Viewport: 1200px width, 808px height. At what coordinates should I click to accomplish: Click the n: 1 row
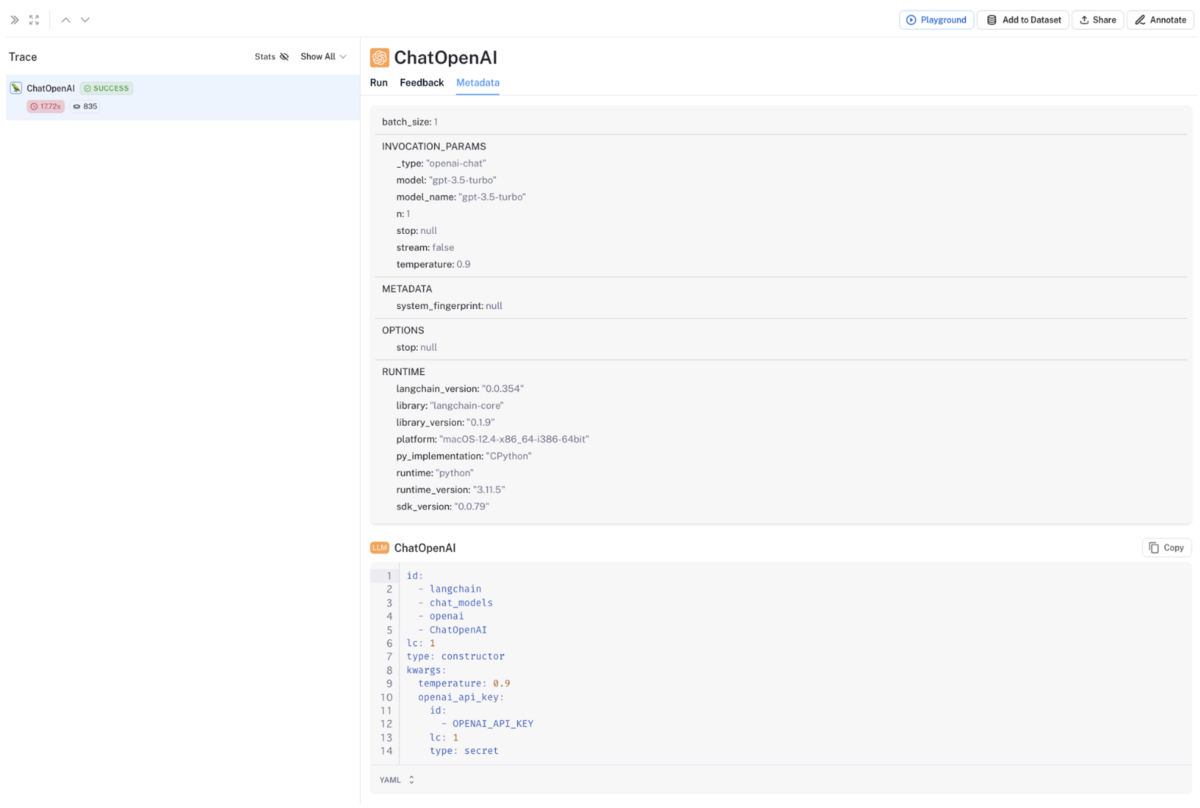click(x=403, y=214)
